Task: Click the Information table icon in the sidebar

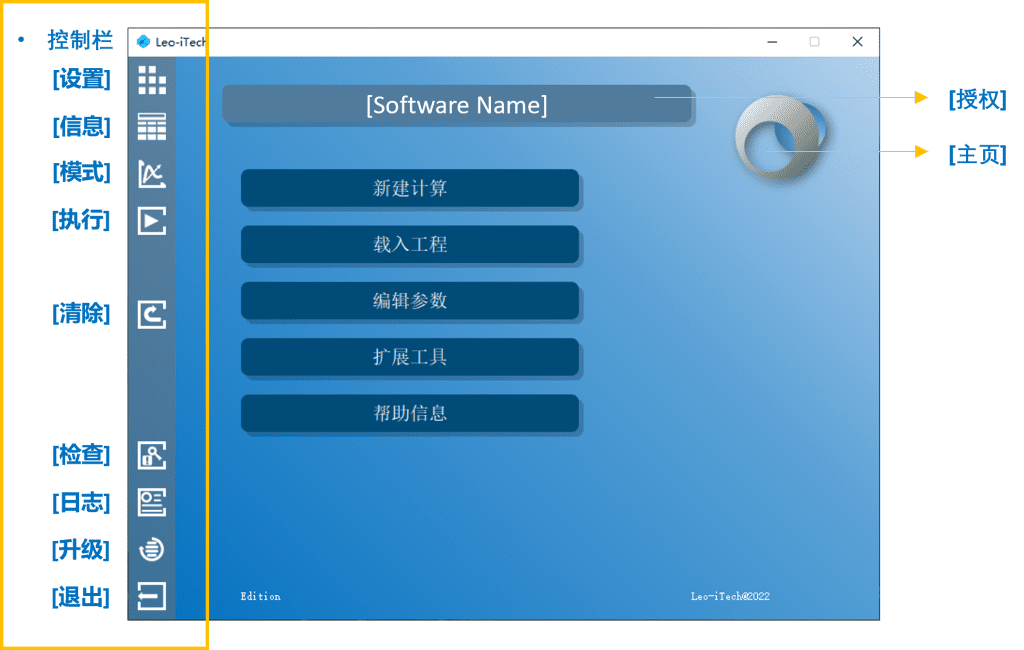Action: pos(152,127)
